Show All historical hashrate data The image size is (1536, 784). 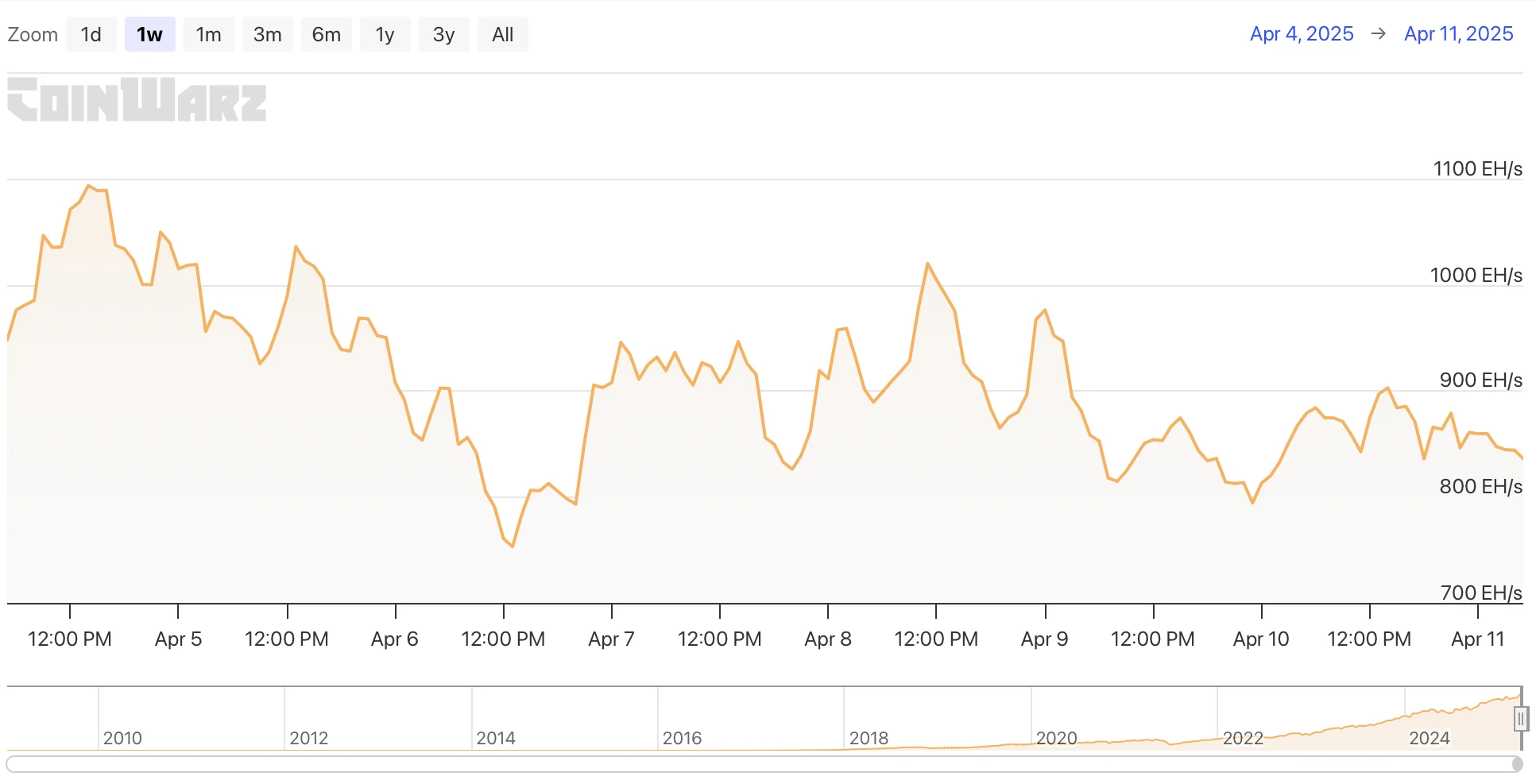(x=502, y=35)
